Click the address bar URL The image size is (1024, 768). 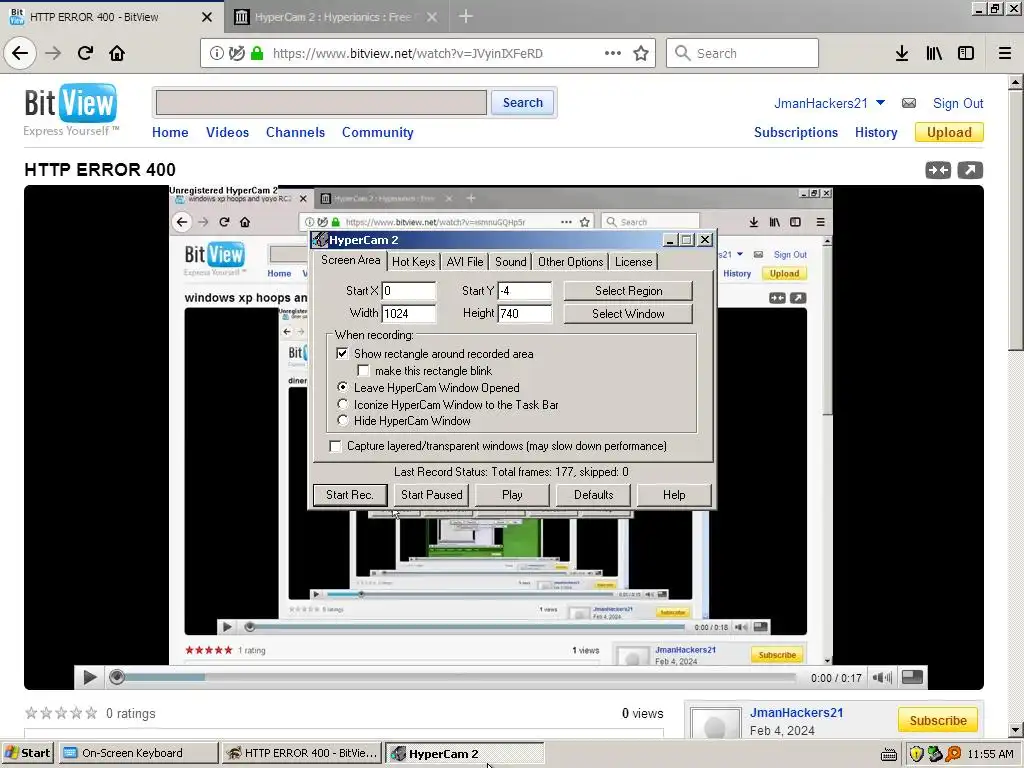(x=408, y=54)
